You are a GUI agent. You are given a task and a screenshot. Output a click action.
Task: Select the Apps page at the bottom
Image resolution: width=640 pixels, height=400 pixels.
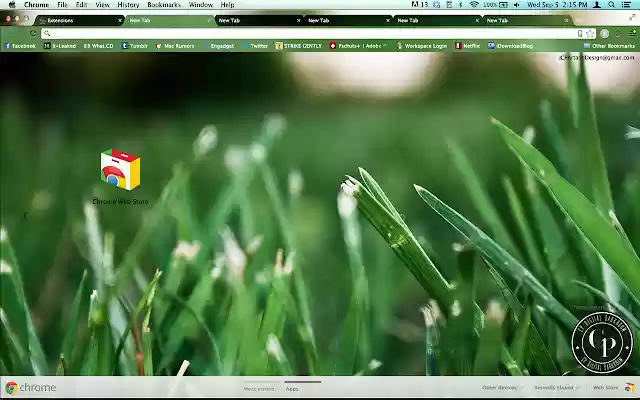(x=291, y=389)
